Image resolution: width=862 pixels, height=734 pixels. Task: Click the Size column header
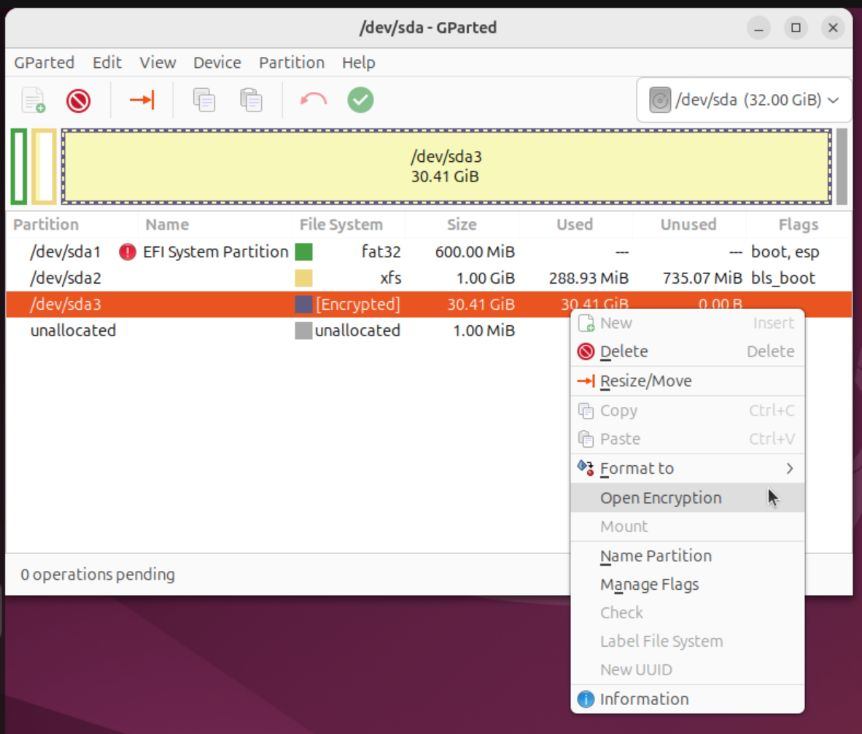pos(462,224)
